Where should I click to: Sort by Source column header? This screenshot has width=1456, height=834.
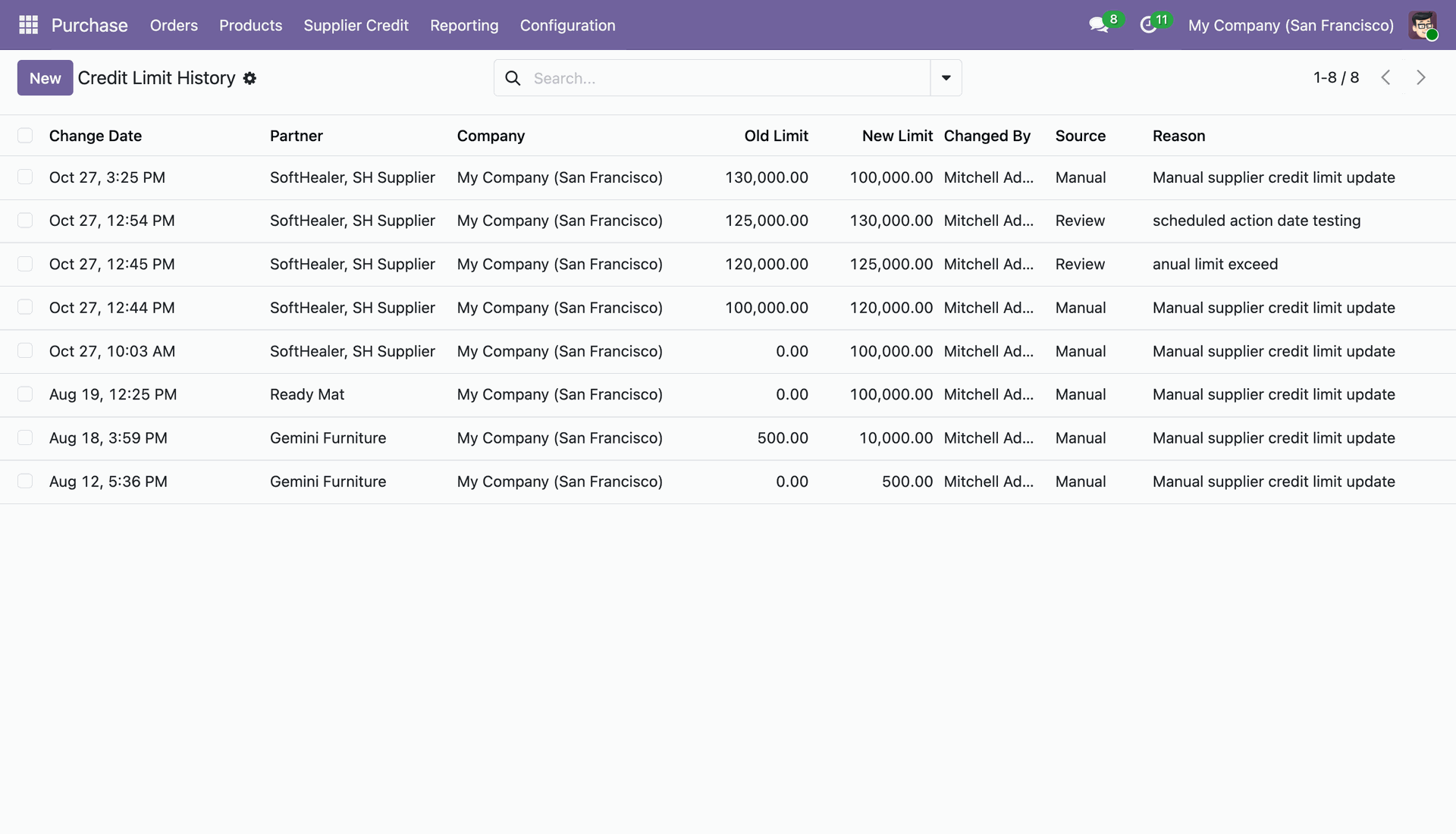point(1081,136)
